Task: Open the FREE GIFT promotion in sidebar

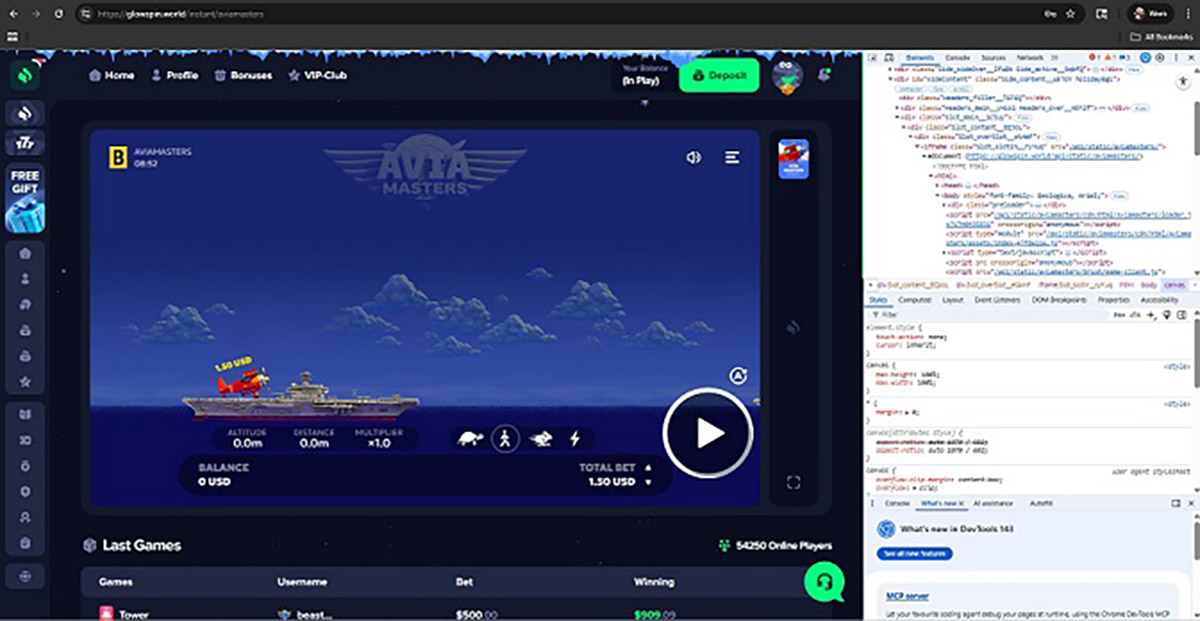Action: pos(24,206)
